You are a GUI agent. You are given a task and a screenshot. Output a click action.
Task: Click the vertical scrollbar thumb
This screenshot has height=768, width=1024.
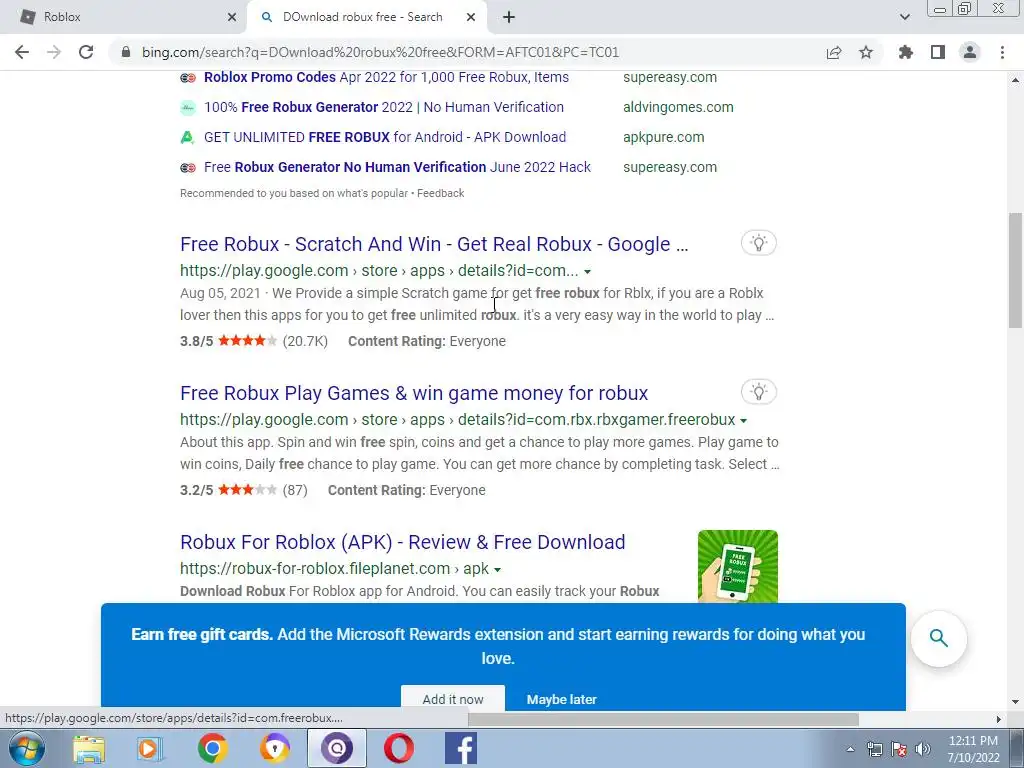click(x=1015, y=270)
